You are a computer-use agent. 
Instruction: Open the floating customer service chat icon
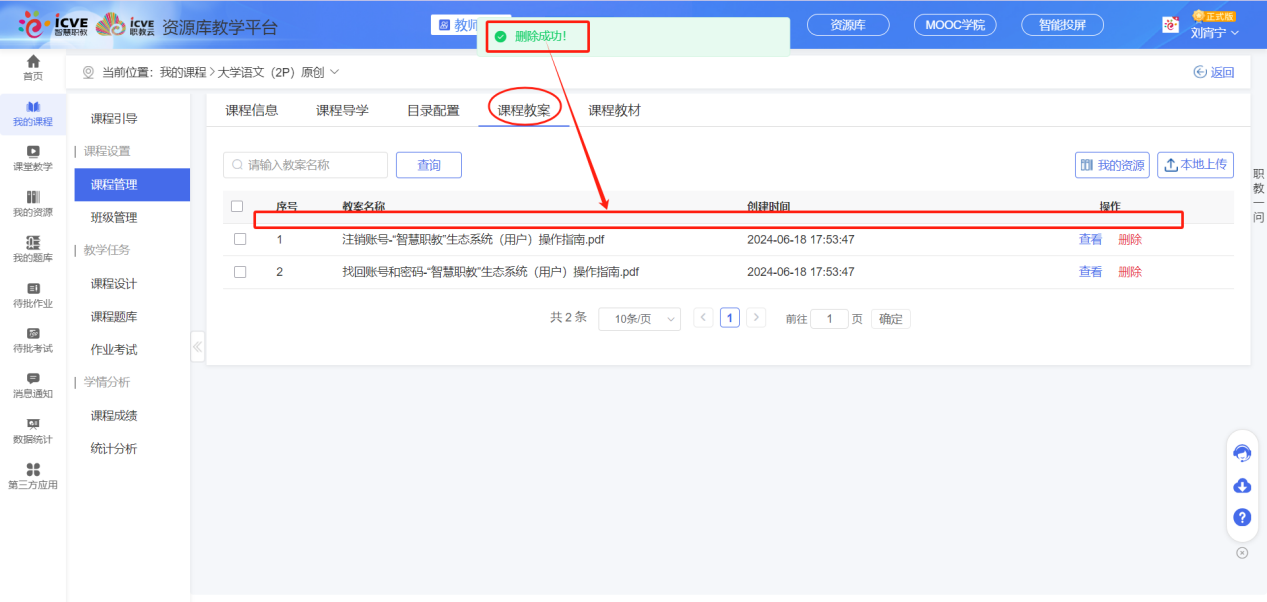(x=1242, y=453)
